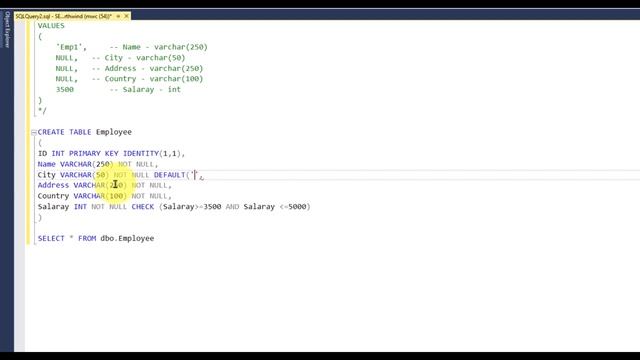Click the CREATE TABLE keywords
The width and height of the screenshot is (640, 360).
(x=64, y=132)
